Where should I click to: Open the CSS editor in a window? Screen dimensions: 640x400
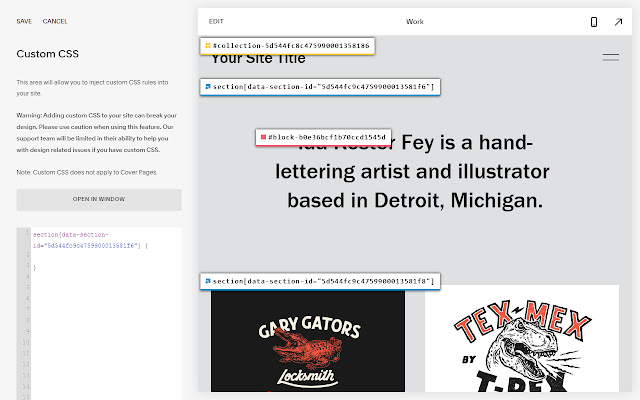(x=99, y=199)
